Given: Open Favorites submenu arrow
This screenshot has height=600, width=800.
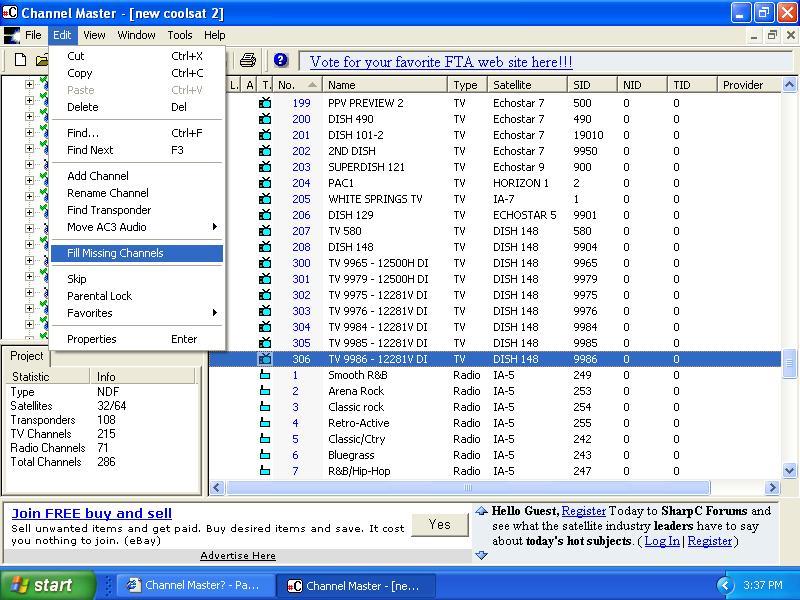Looking at the screenshot, I should 215,313.
